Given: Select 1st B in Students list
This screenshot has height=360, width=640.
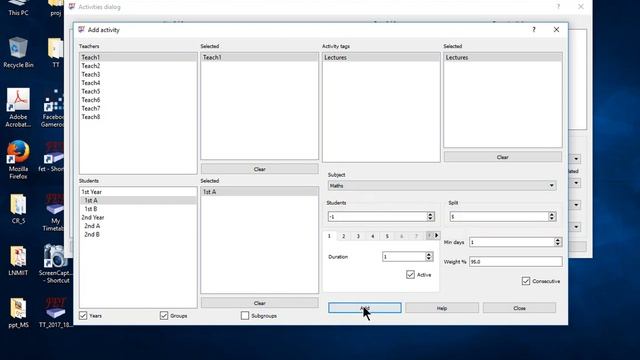Looking at the screenshot, I should coord(138,209).
